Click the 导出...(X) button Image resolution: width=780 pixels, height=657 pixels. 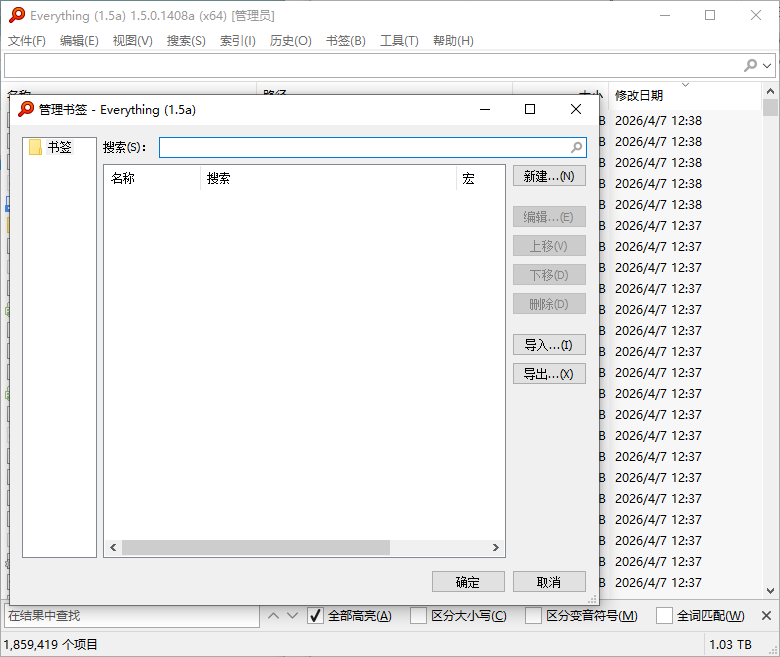click(549, 374)
